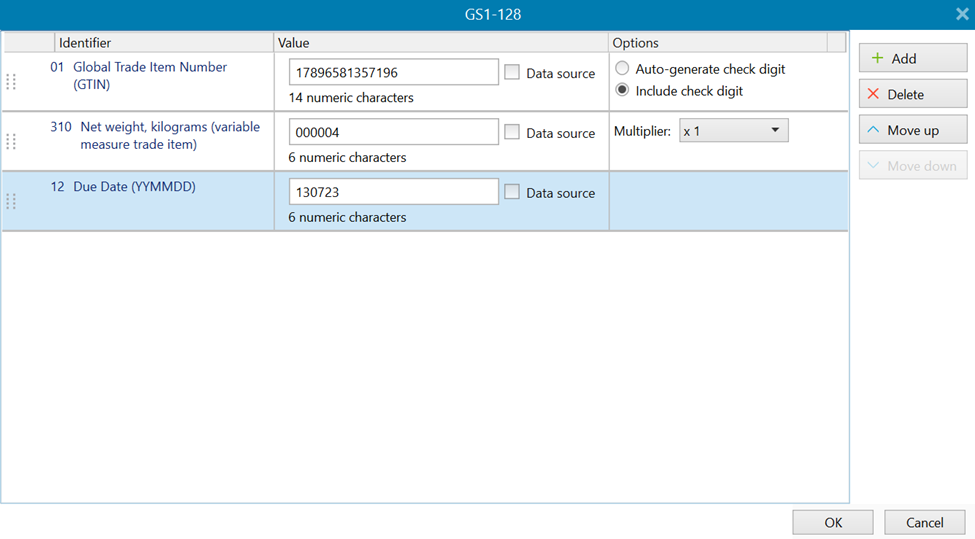Enable Data source for Due Date value
The image size is (975, 539).
512,191
